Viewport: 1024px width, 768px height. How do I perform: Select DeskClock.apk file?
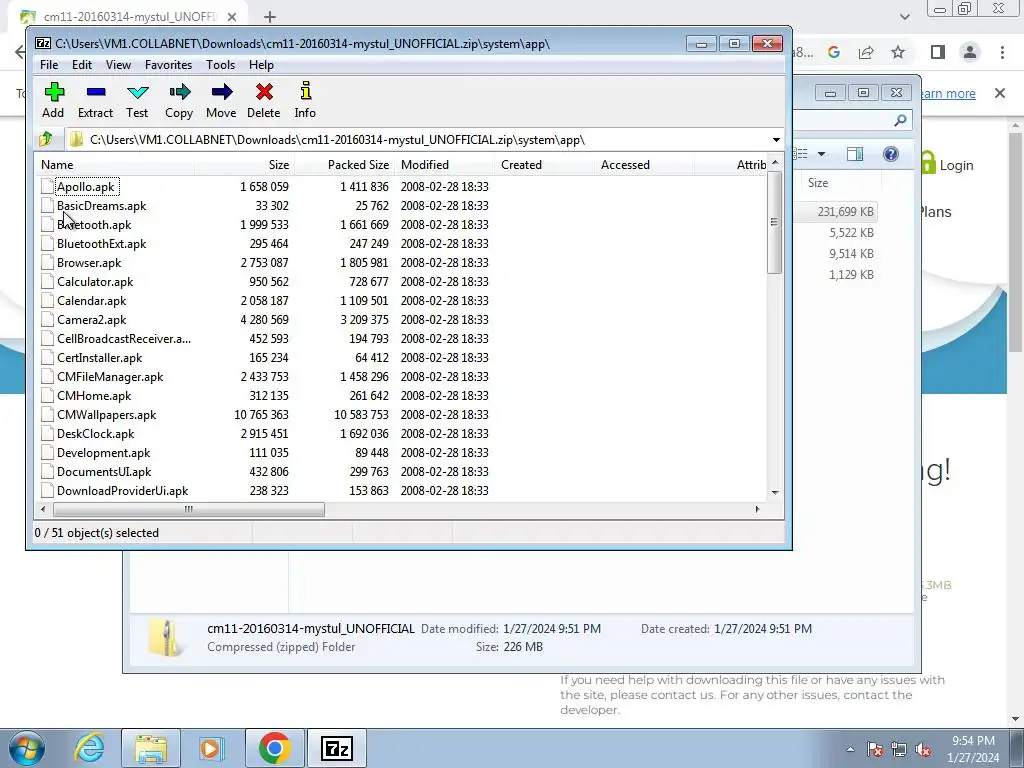tap(95, 434)
